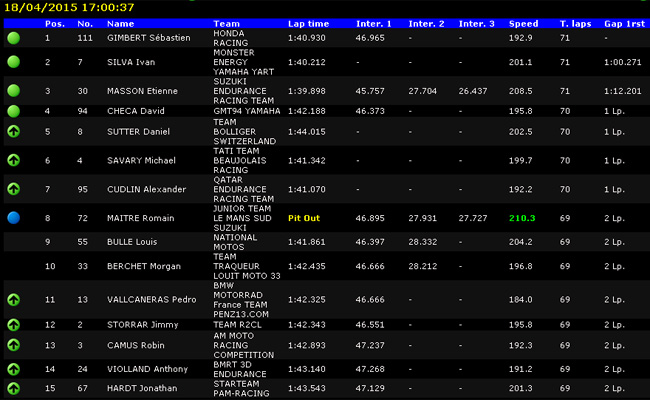Click green status dot for CHECA David
Screen dimensions: 650x400
pos(14,110)
